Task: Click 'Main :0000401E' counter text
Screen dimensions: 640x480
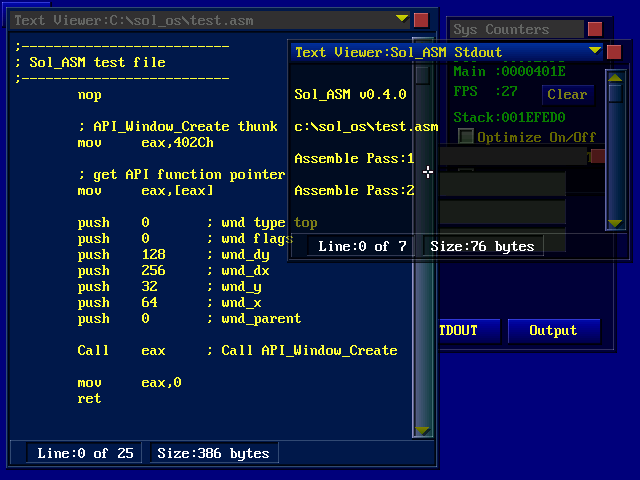Action: [509, 72]
